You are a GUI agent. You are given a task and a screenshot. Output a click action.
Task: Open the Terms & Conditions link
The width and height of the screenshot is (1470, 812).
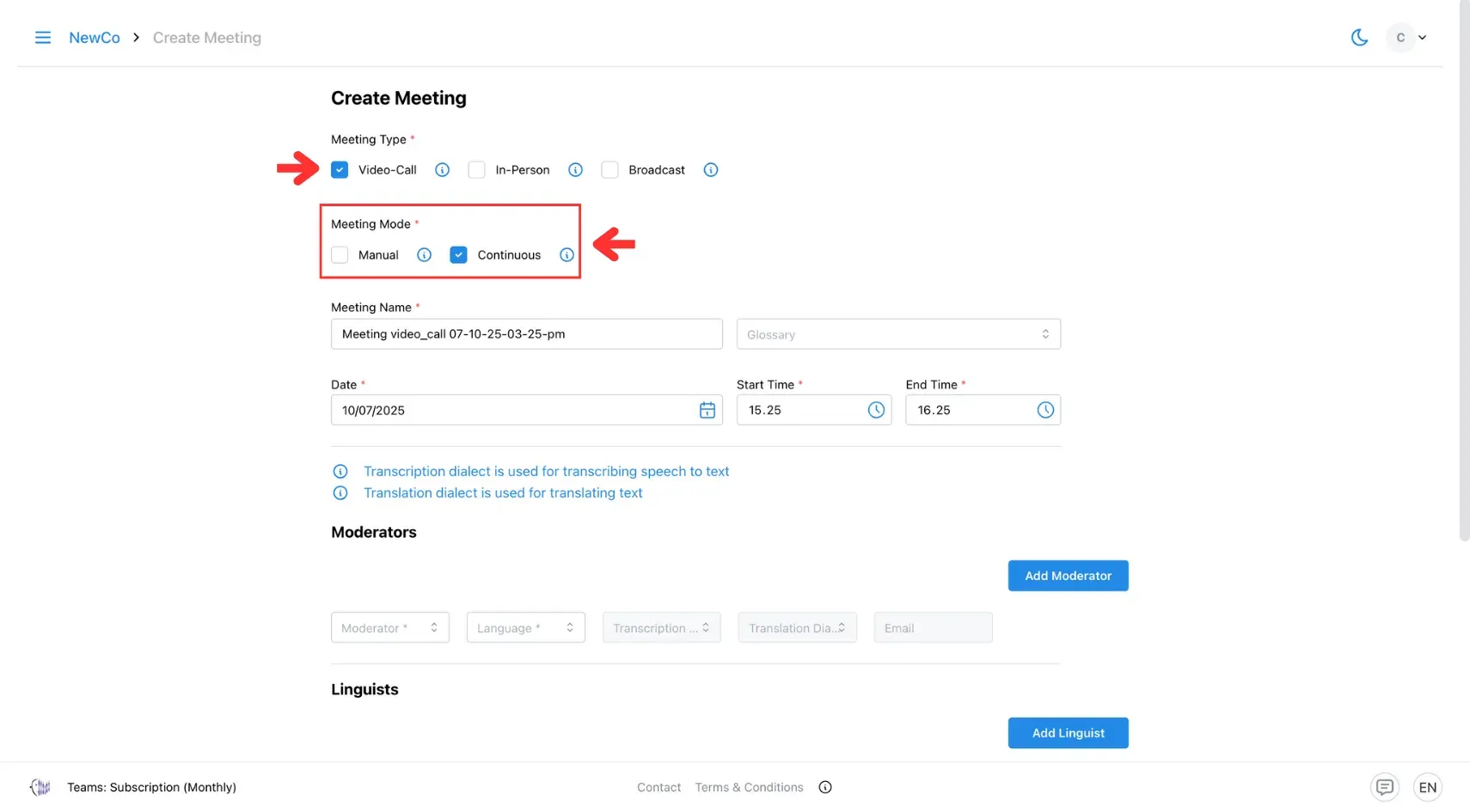click(749, 787)
